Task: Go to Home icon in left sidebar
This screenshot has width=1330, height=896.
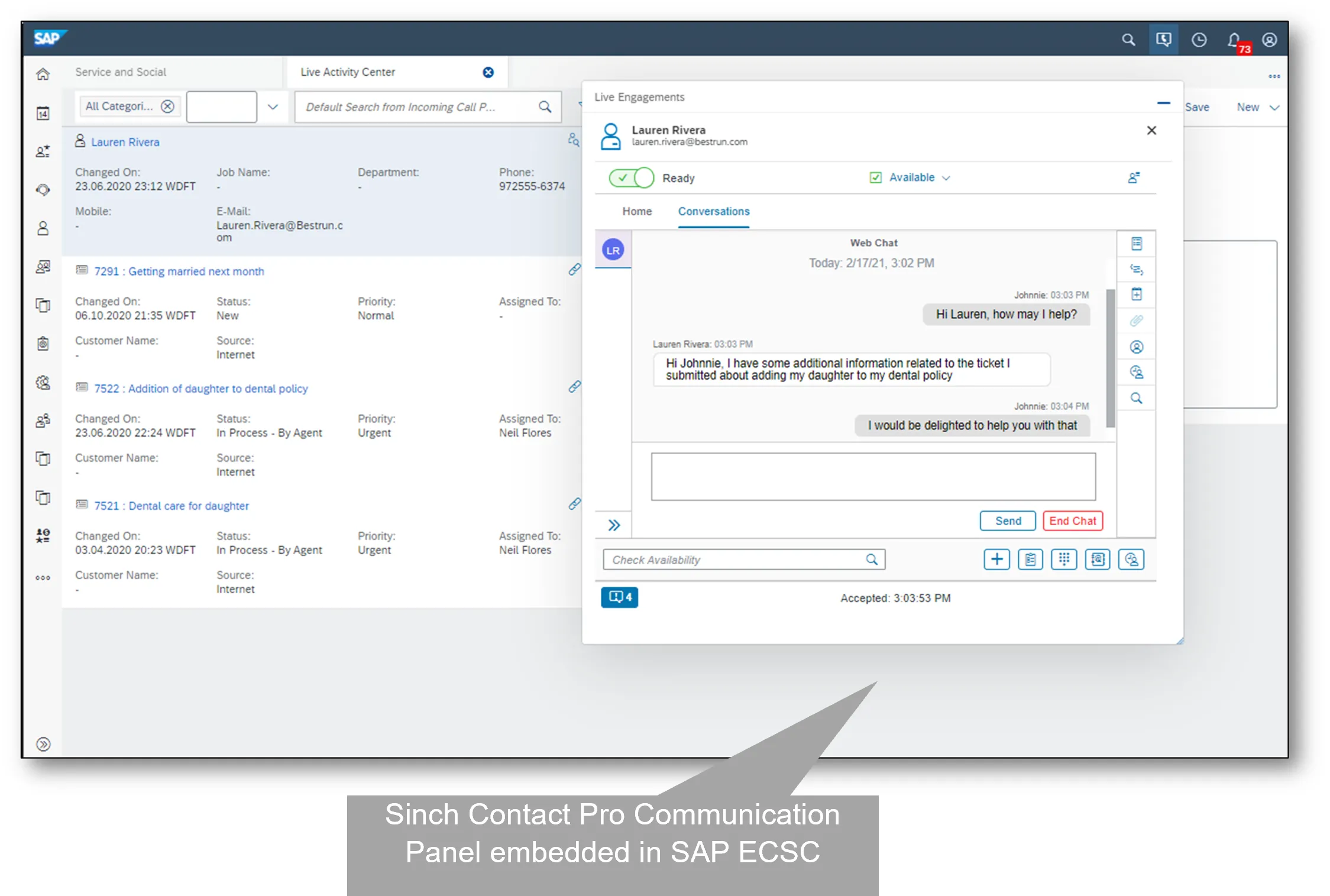Action: tap(43, 74)
